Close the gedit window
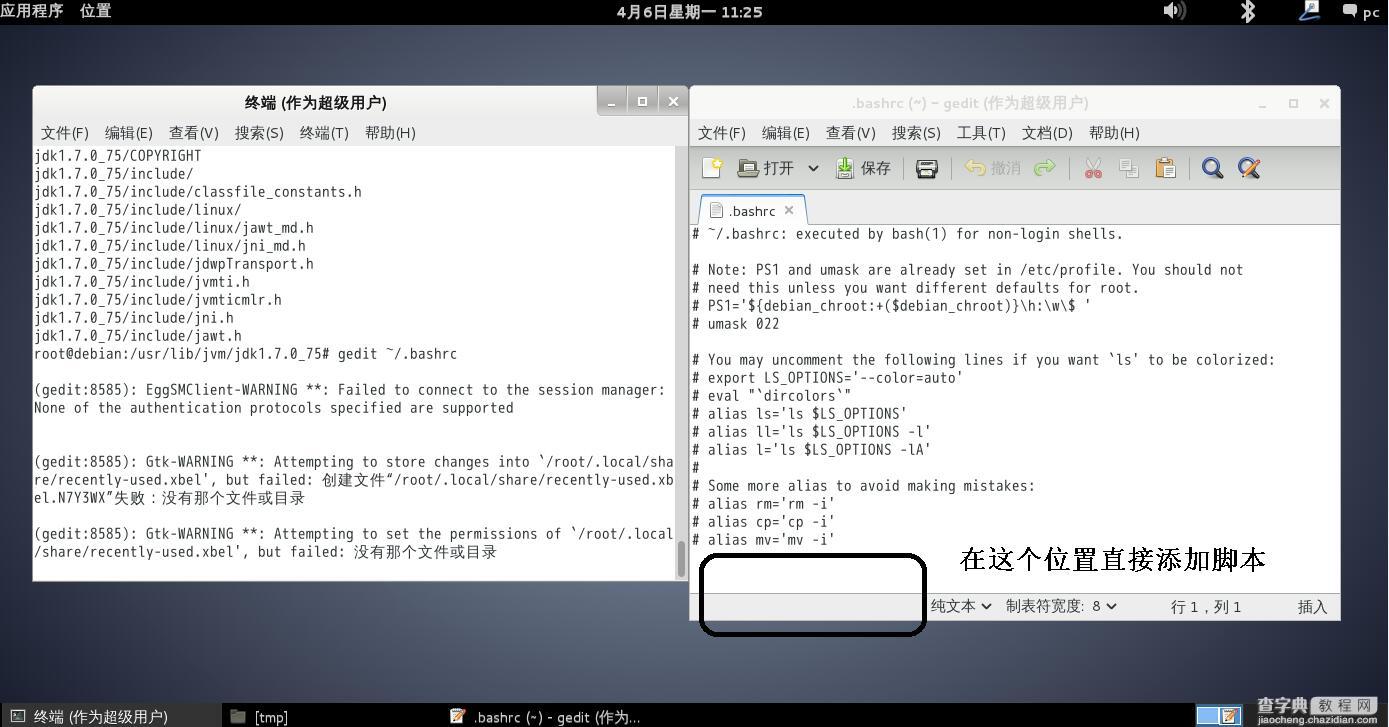 [x=1324, y=103]
